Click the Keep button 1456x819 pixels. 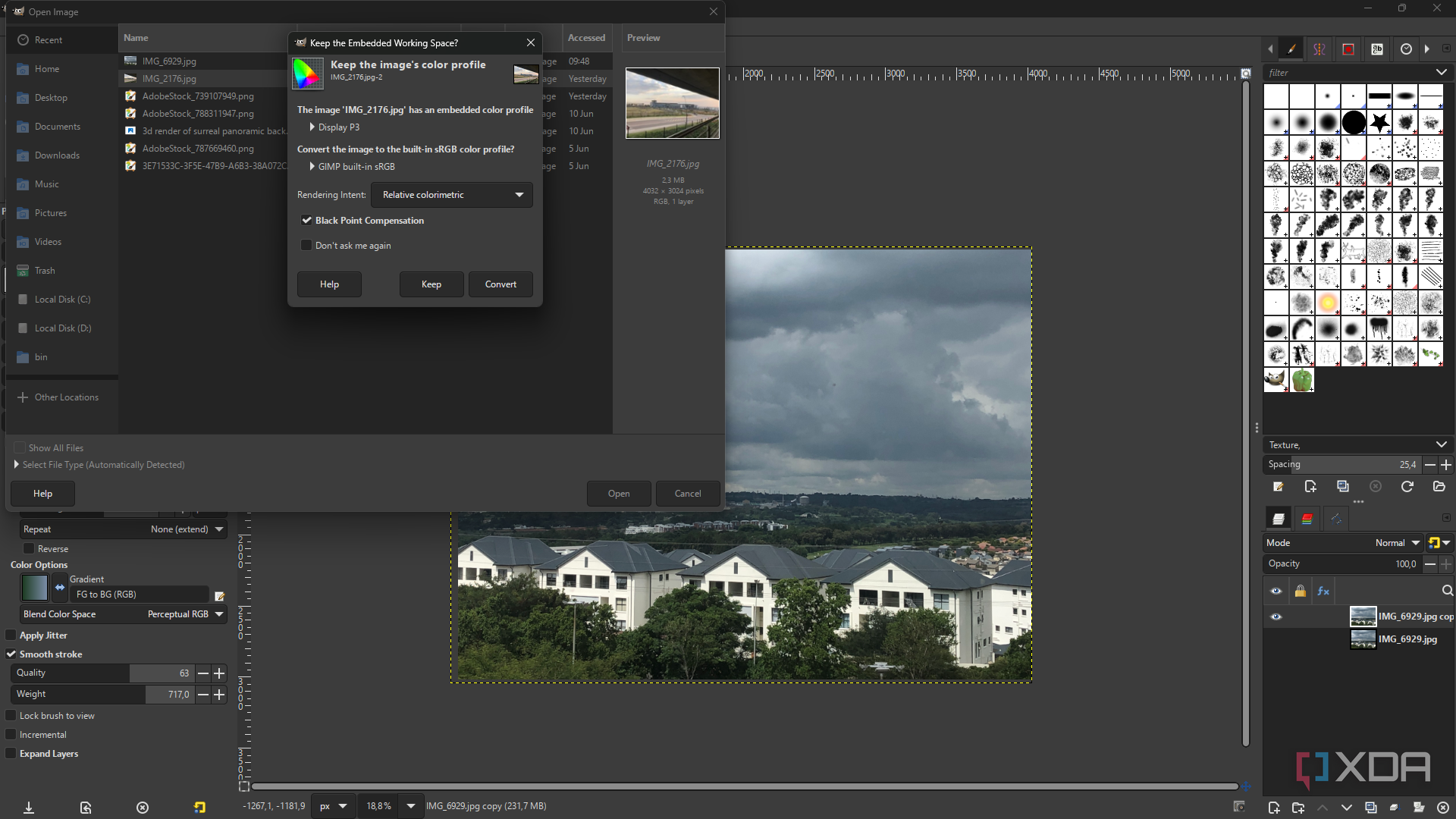[x=431, y=284]
